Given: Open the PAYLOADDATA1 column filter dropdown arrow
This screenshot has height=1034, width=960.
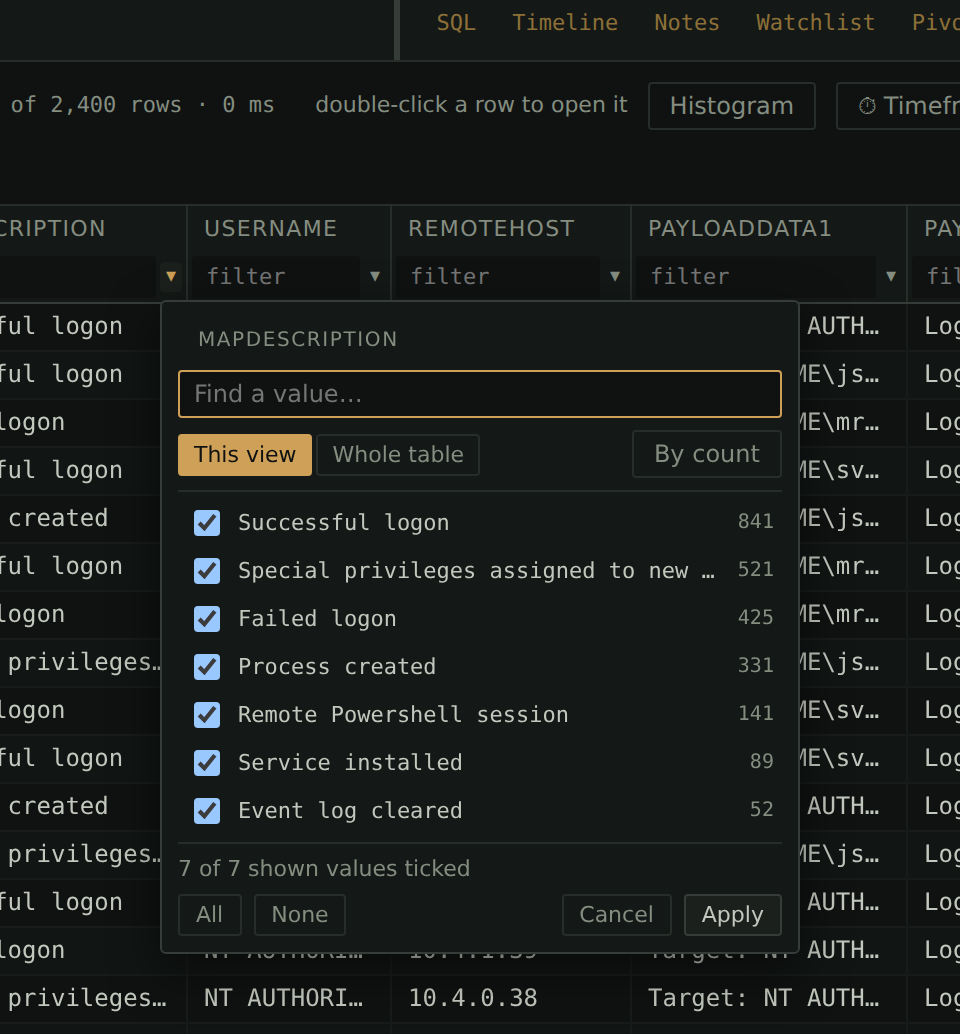Looking at the screenshot, I should [x=891, y=276].
